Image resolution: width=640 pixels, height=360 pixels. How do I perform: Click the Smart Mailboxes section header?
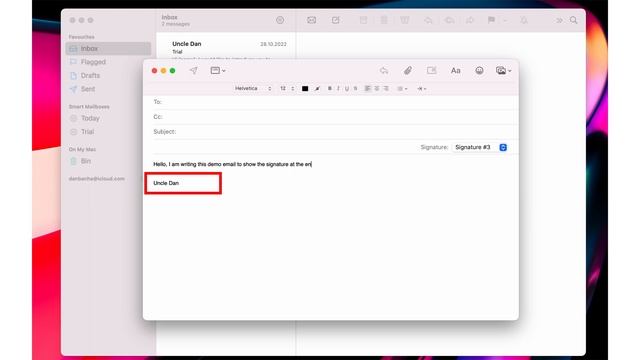coord(89,107)
